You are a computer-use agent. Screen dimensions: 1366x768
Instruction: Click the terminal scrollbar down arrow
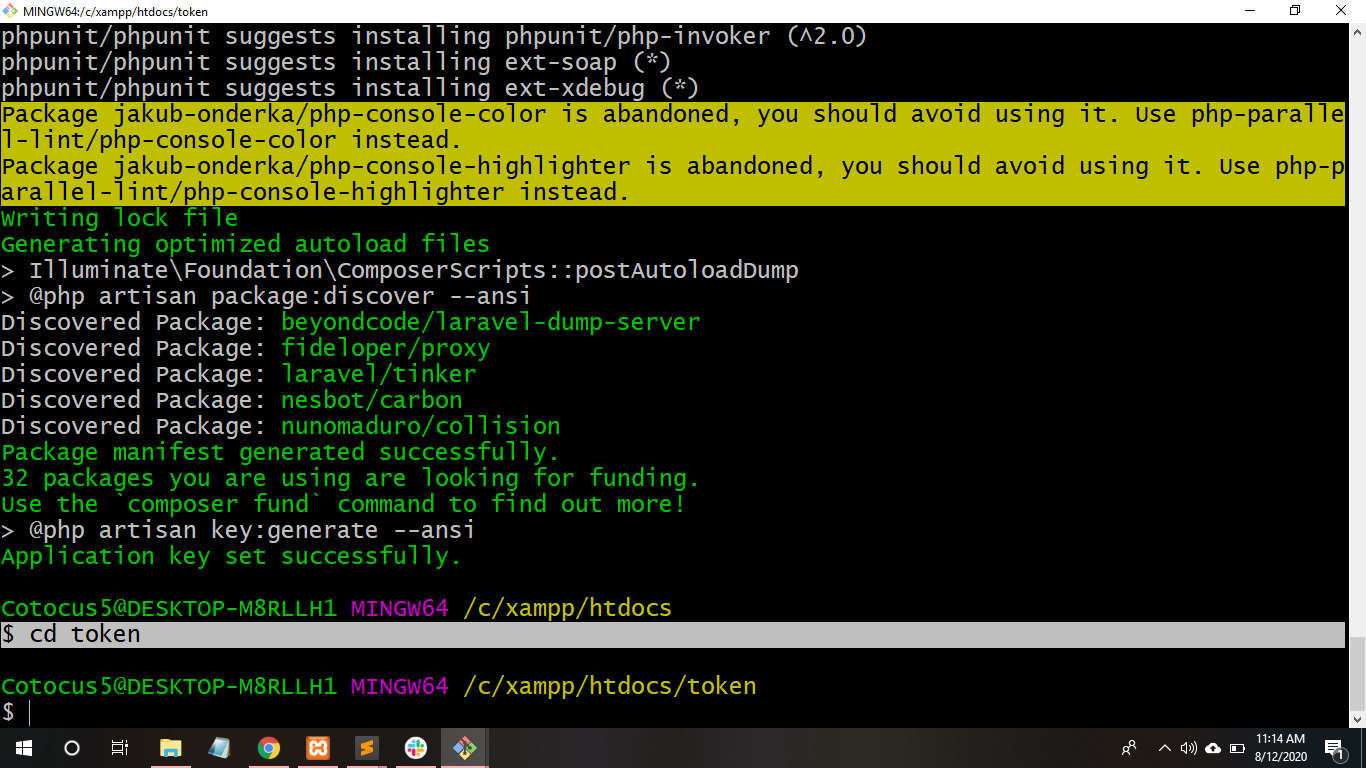tap(1357, 718)
